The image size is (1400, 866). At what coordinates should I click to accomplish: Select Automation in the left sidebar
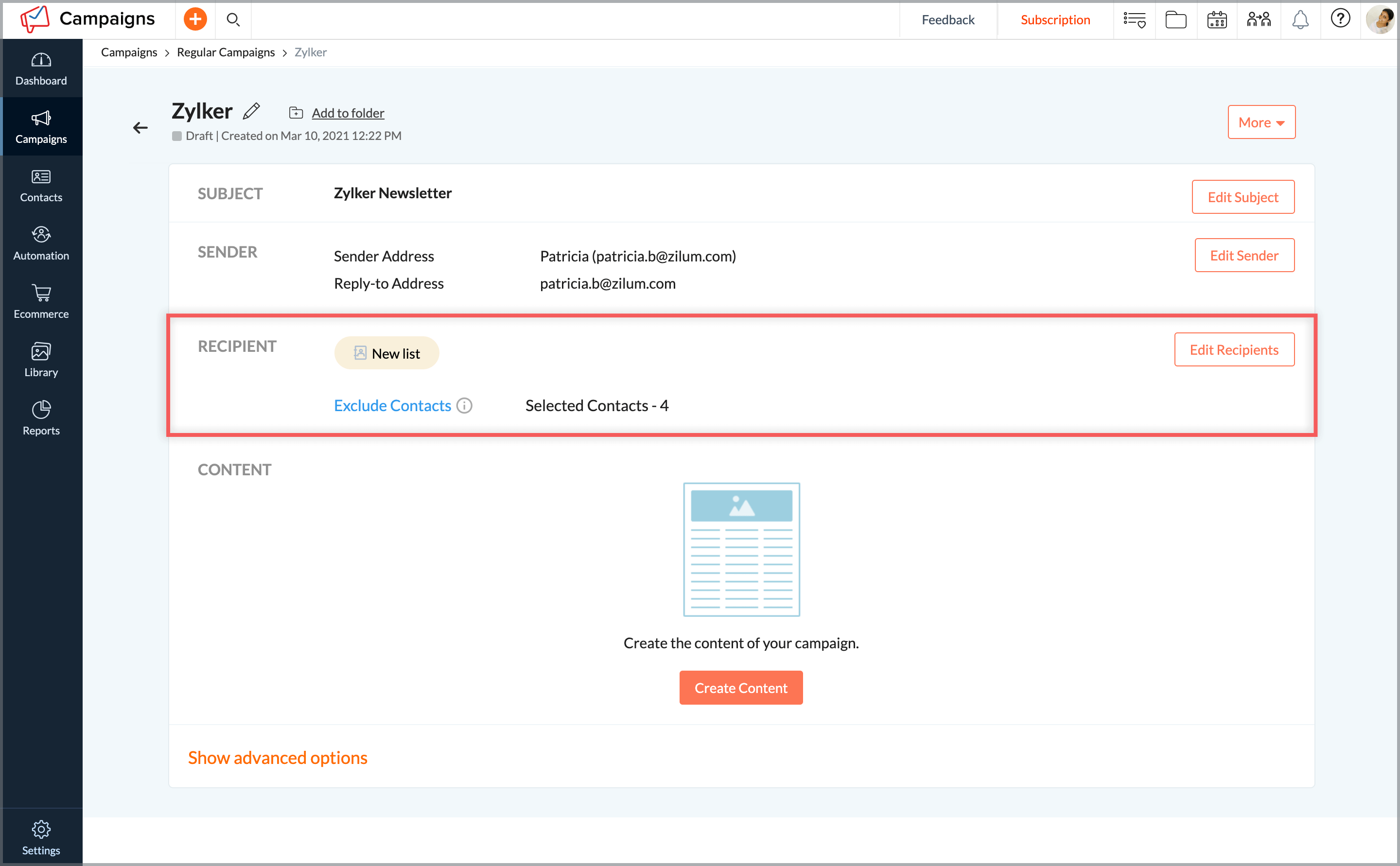[41, 242]
